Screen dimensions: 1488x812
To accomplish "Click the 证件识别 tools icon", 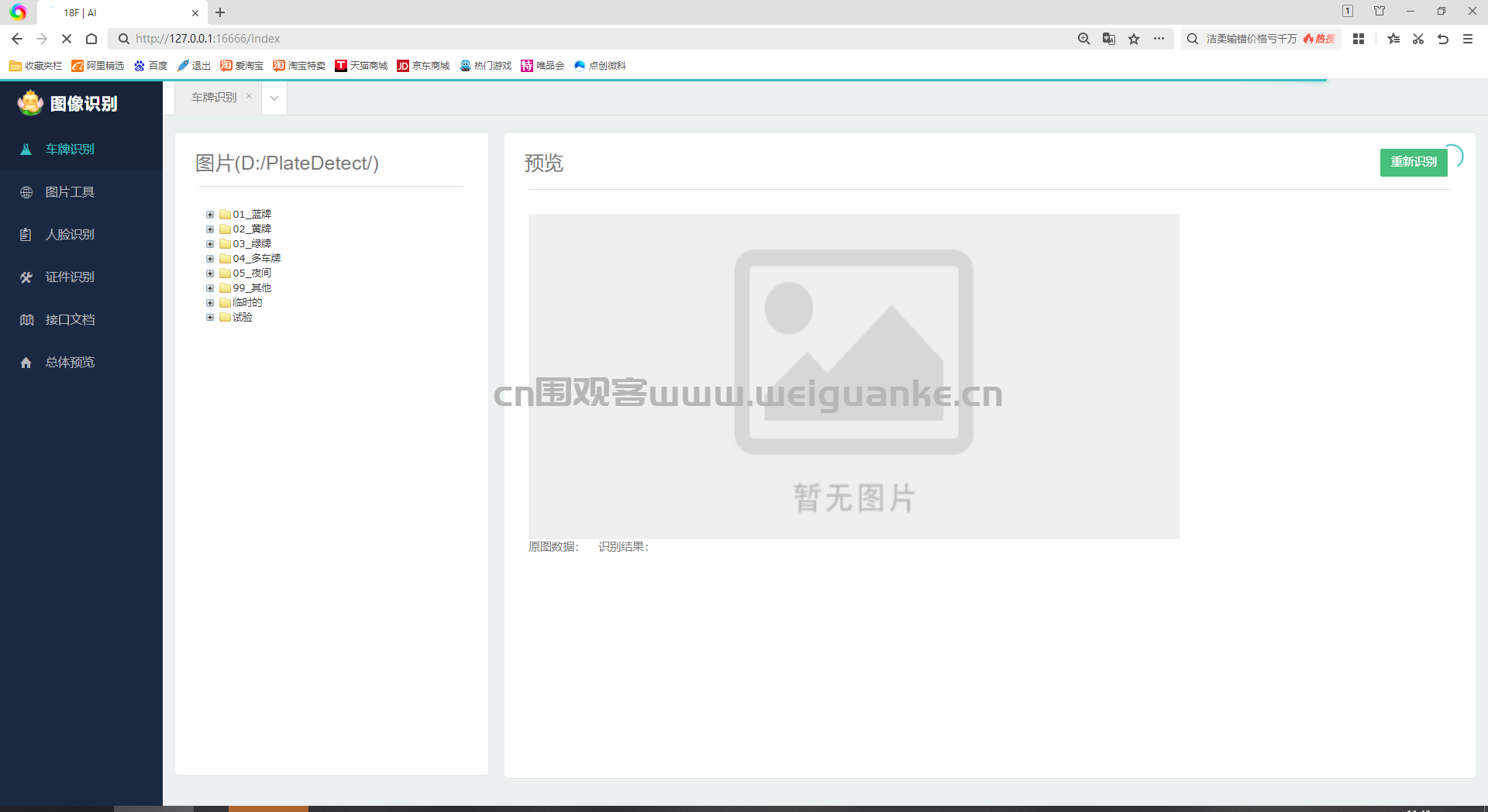I will [x=26, y=277].
